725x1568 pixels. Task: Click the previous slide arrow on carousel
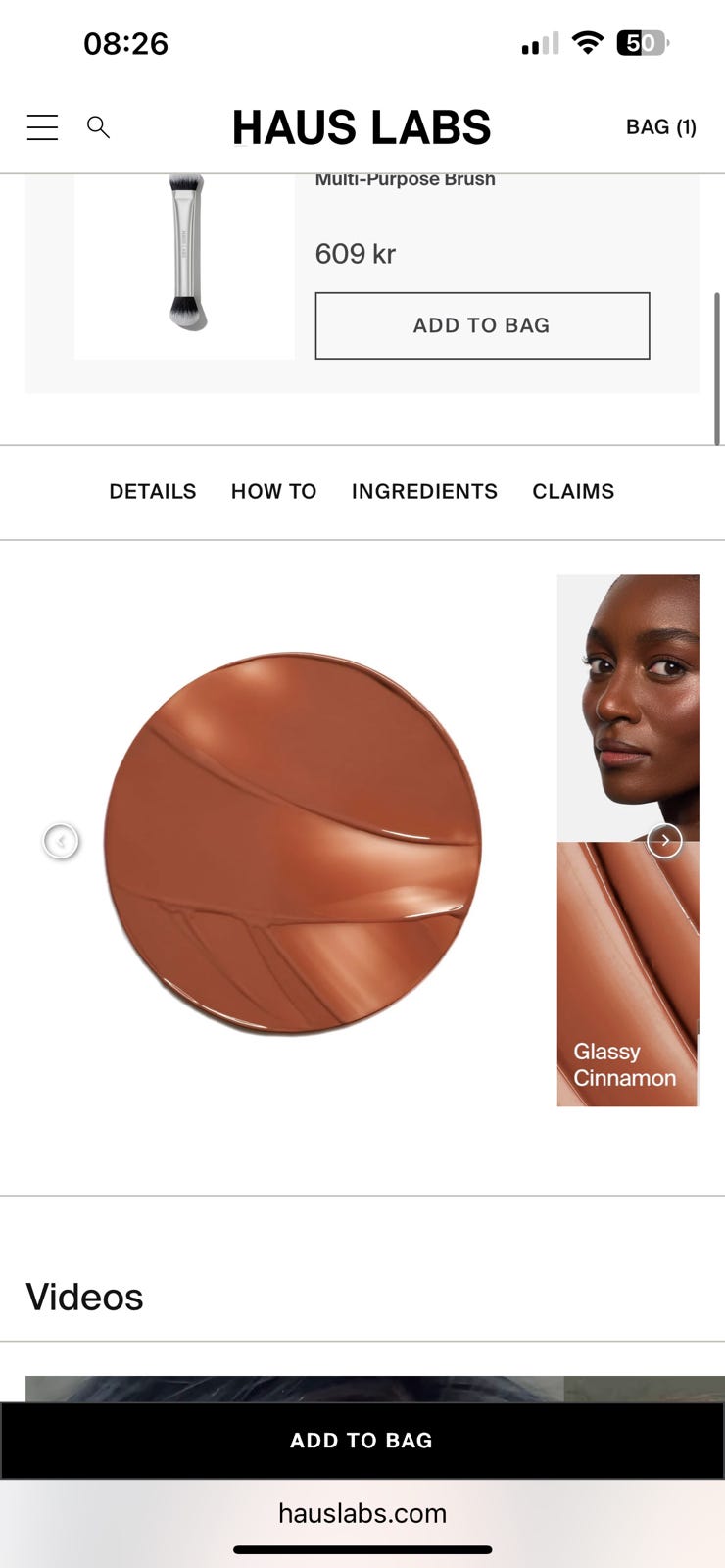[x=61, y=841]
